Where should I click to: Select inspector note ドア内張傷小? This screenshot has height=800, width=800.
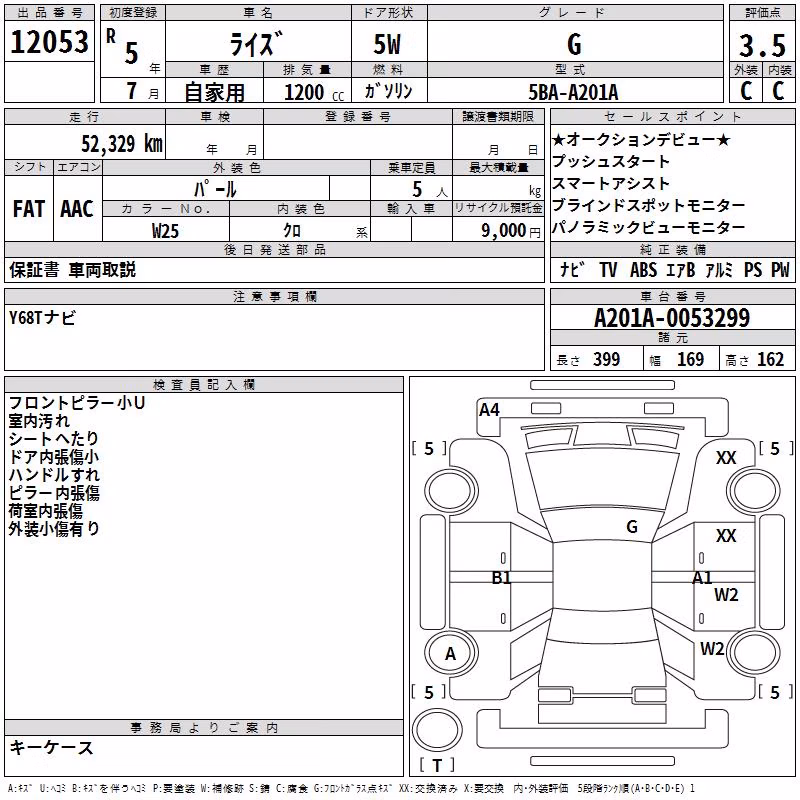54,457
